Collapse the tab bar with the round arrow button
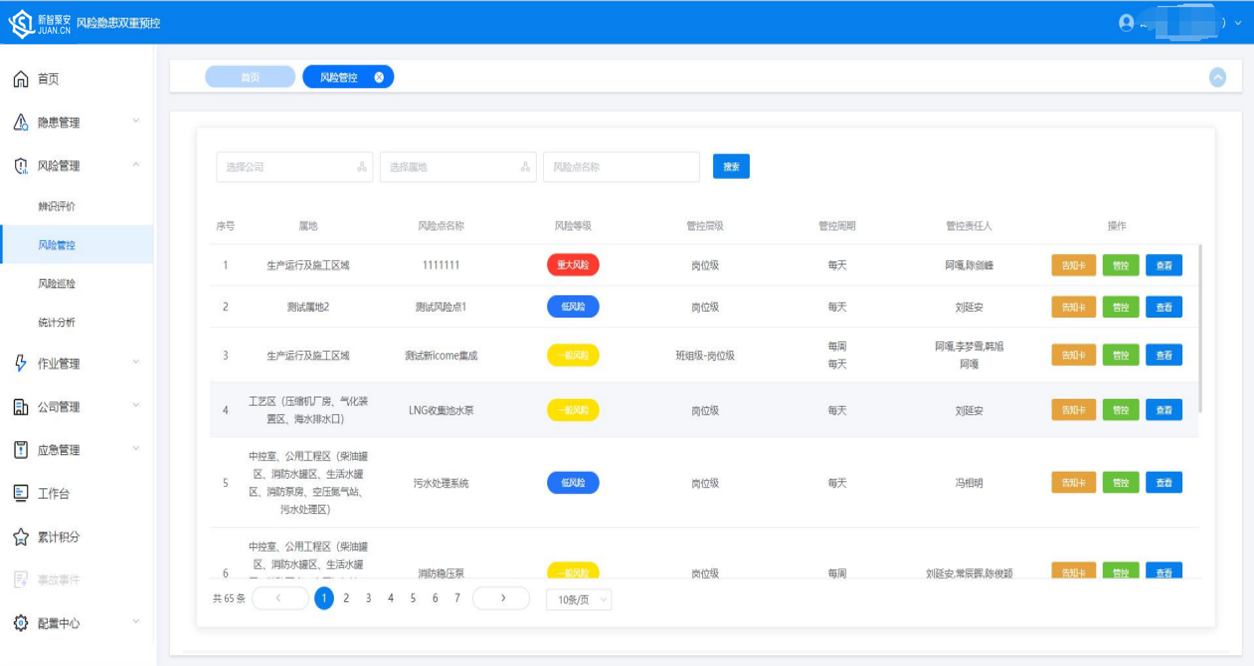Viewport: 1254px width, 666px height. tap(1217, 77)
